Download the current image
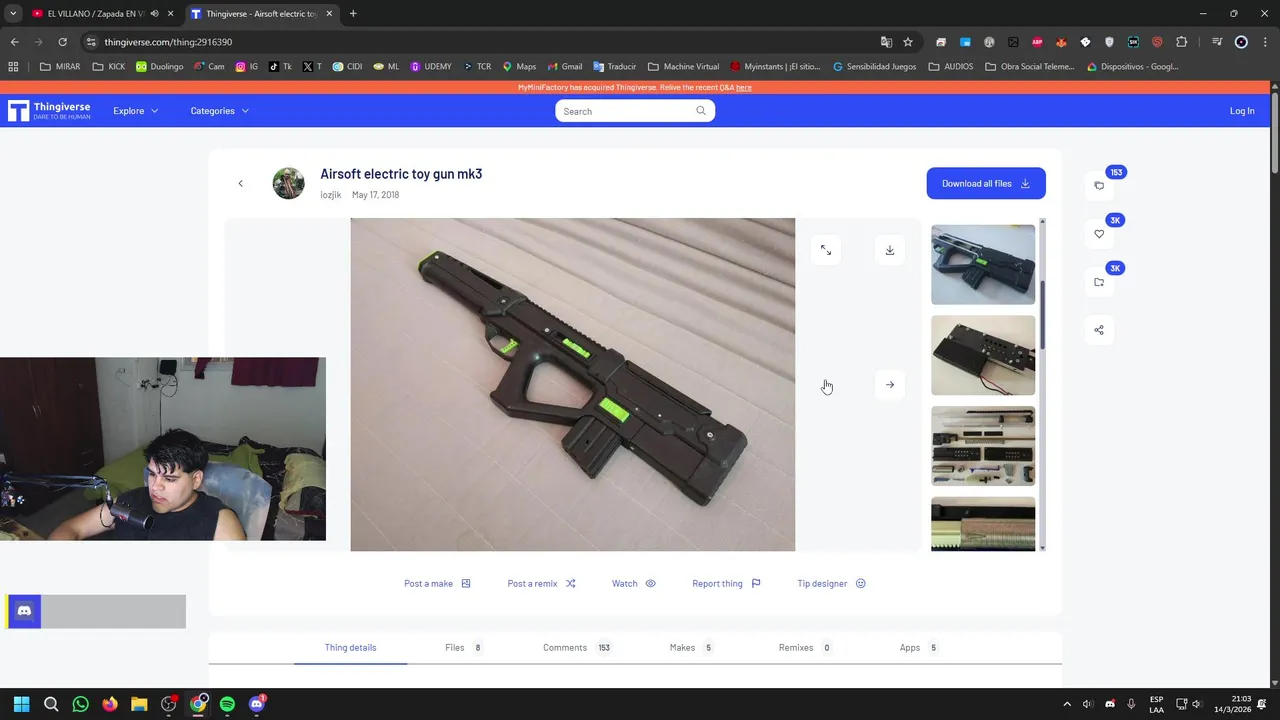 point(890,250)
